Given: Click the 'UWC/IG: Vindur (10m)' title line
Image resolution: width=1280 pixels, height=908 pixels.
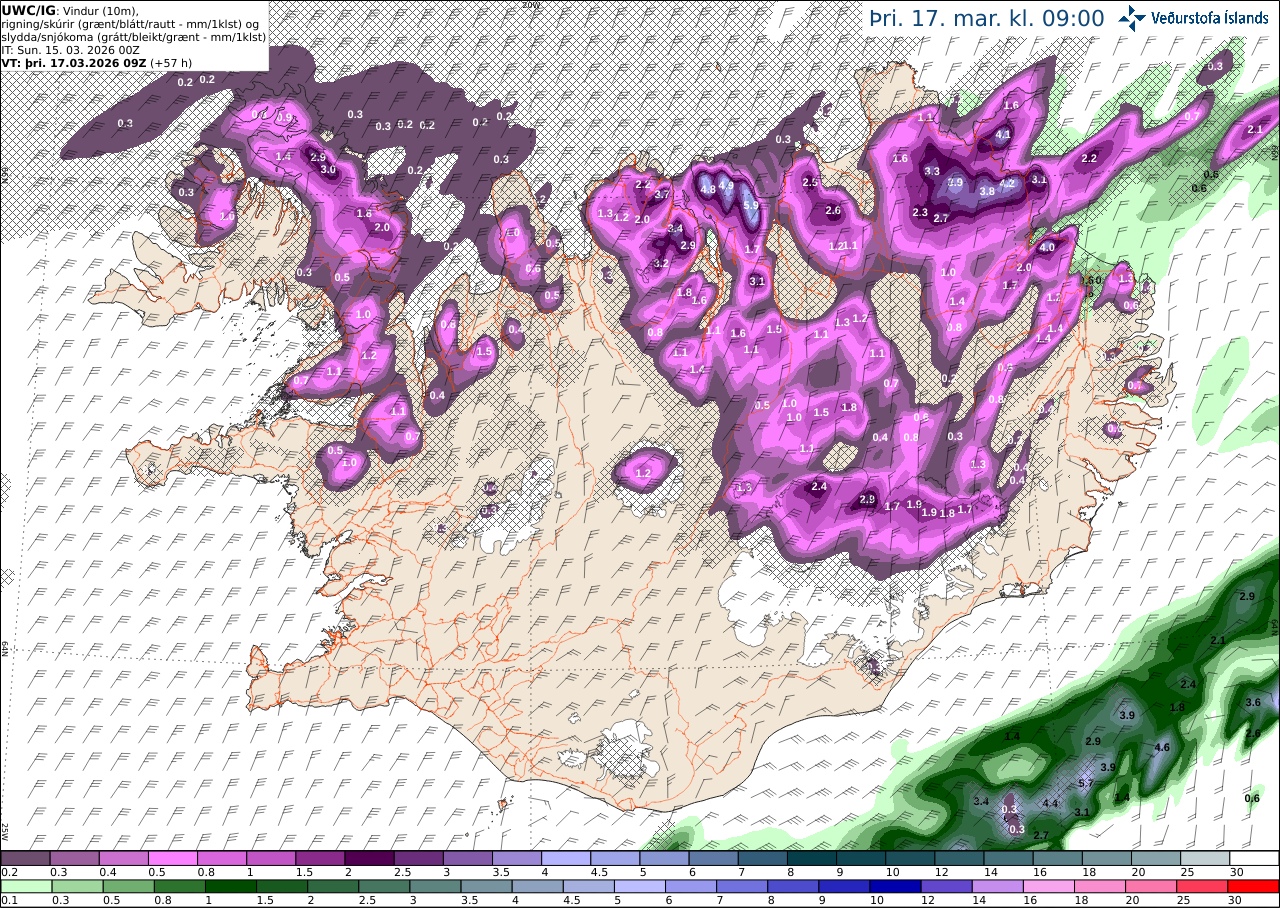Looking at the screenshot, I should [68, 10].
